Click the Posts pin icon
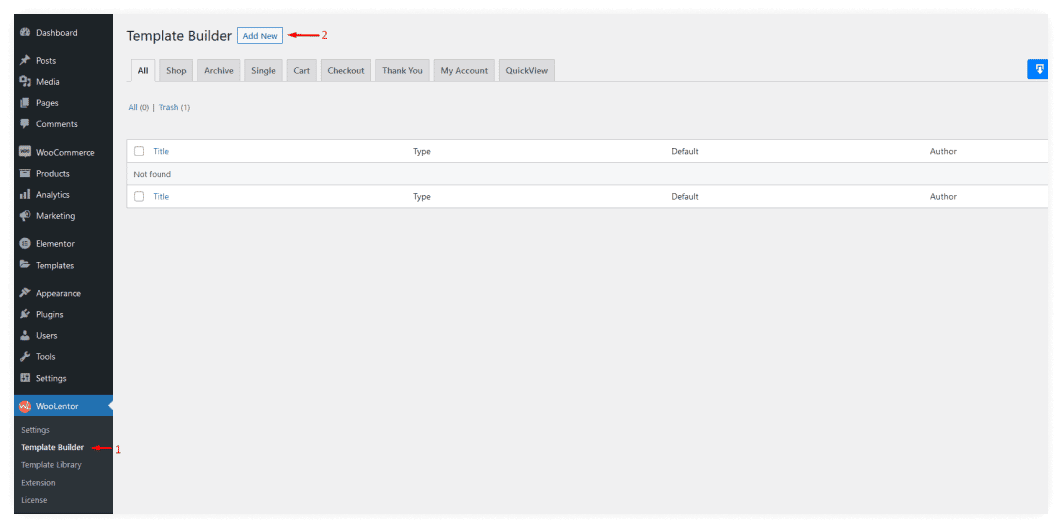This screenshot has width=1062, height=528. [25, 61]
